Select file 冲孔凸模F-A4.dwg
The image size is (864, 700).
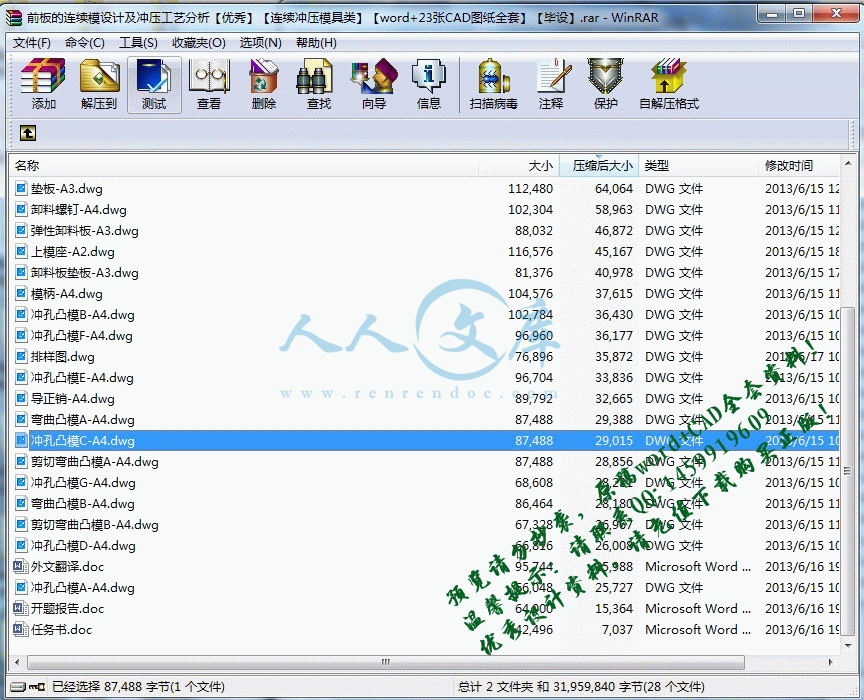[x=82, y=335]
